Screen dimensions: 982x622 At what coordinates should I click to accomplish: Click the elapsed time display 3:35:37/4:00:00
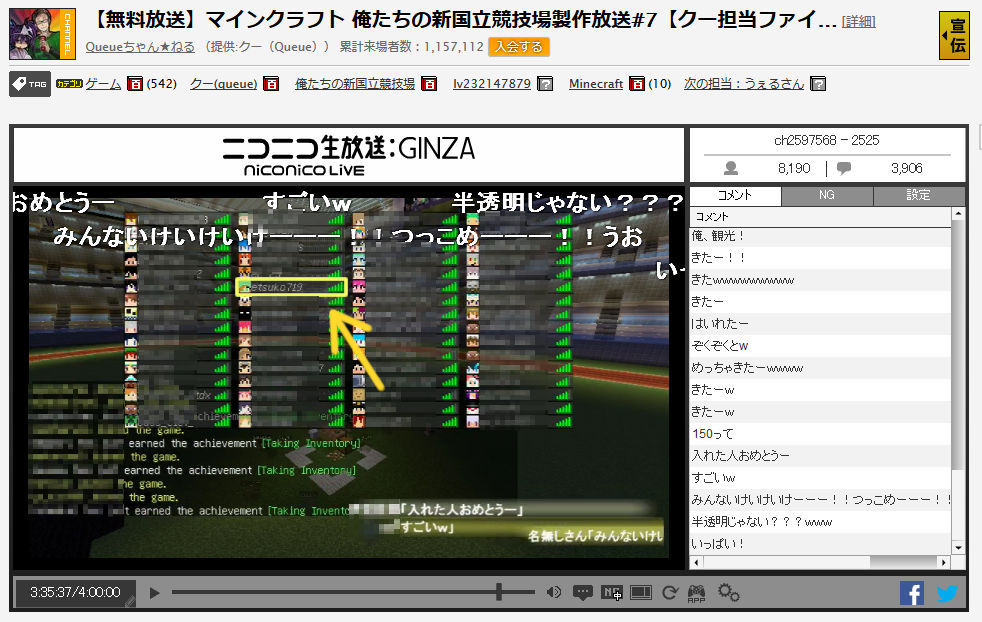[x=75, y=592]
